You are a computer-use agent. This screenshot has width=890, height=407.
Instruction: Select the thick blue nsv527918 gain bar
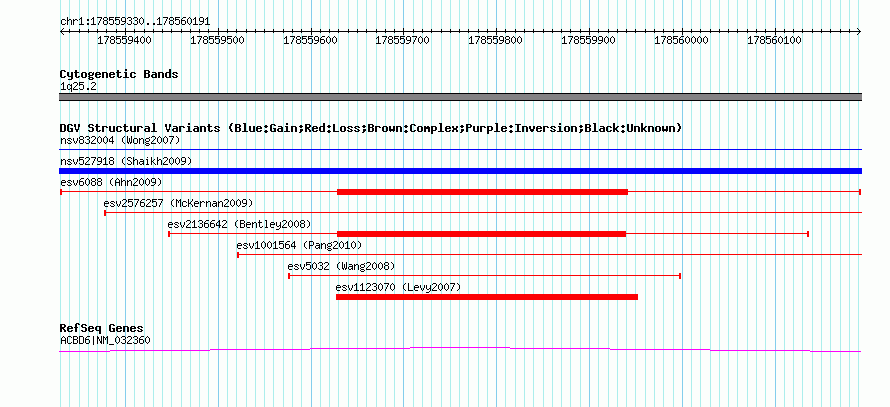[x=460, y=171]
